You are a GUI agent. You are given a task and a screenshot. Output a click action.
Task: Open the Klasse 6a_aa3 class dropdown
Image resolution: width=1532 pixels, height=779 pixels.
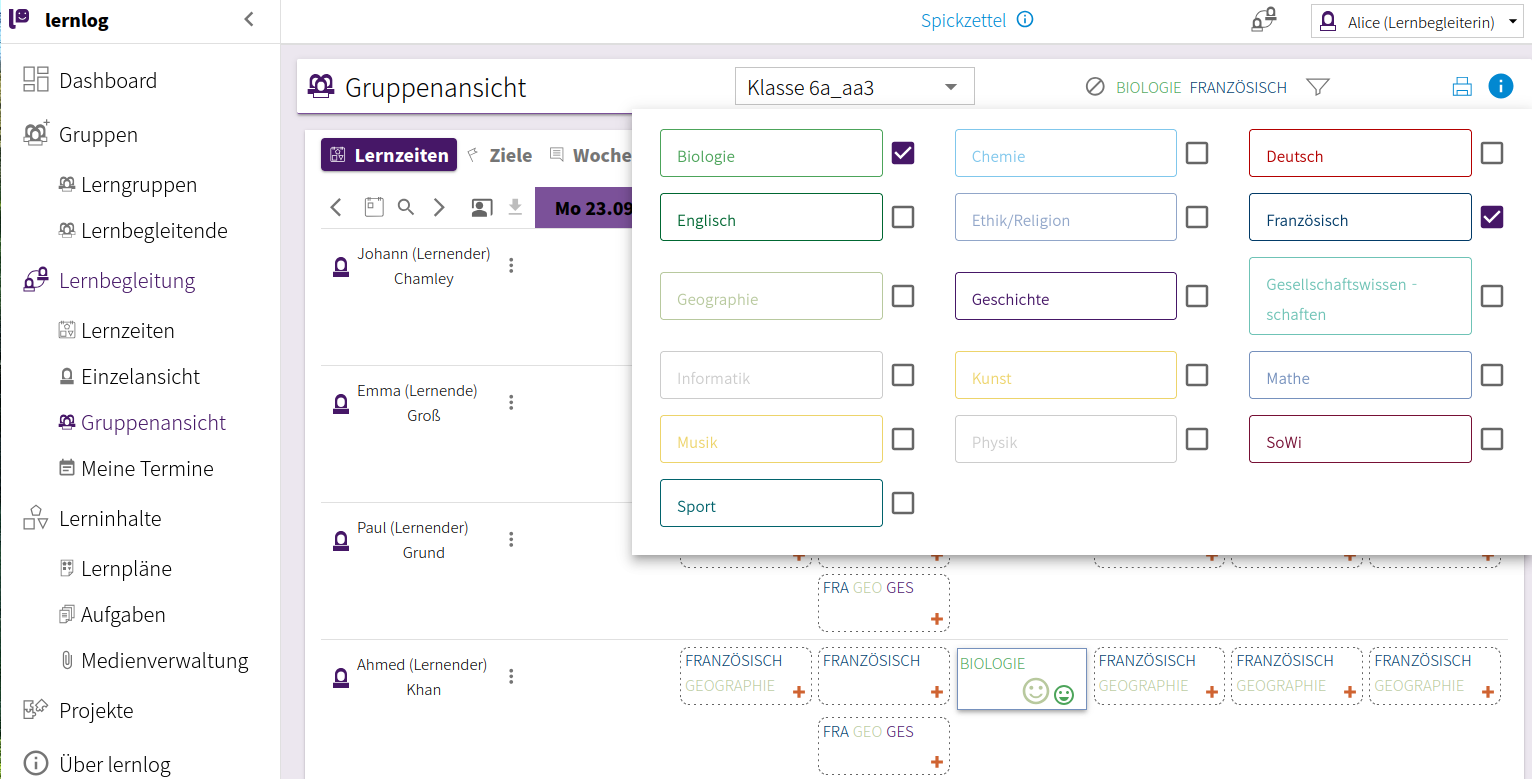pyautogui.click(x=854, y=87)
